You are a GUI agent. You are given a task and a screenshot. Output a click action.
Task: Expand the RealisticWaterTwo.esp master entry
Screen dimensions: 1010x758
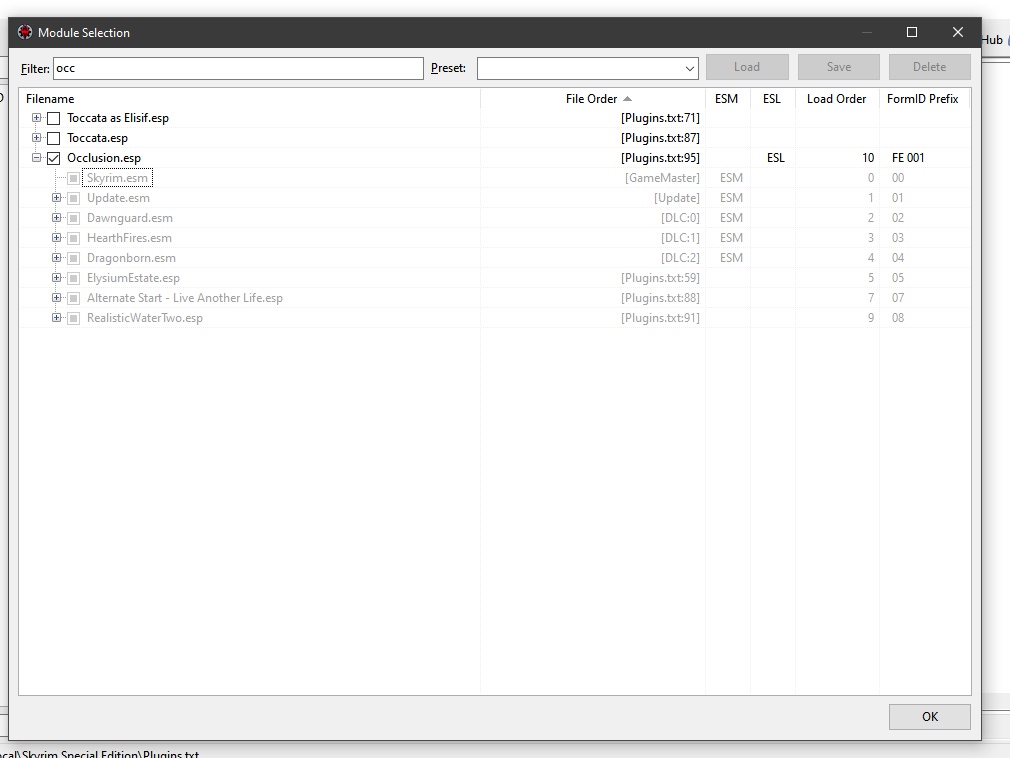click(x=57, y=318)
